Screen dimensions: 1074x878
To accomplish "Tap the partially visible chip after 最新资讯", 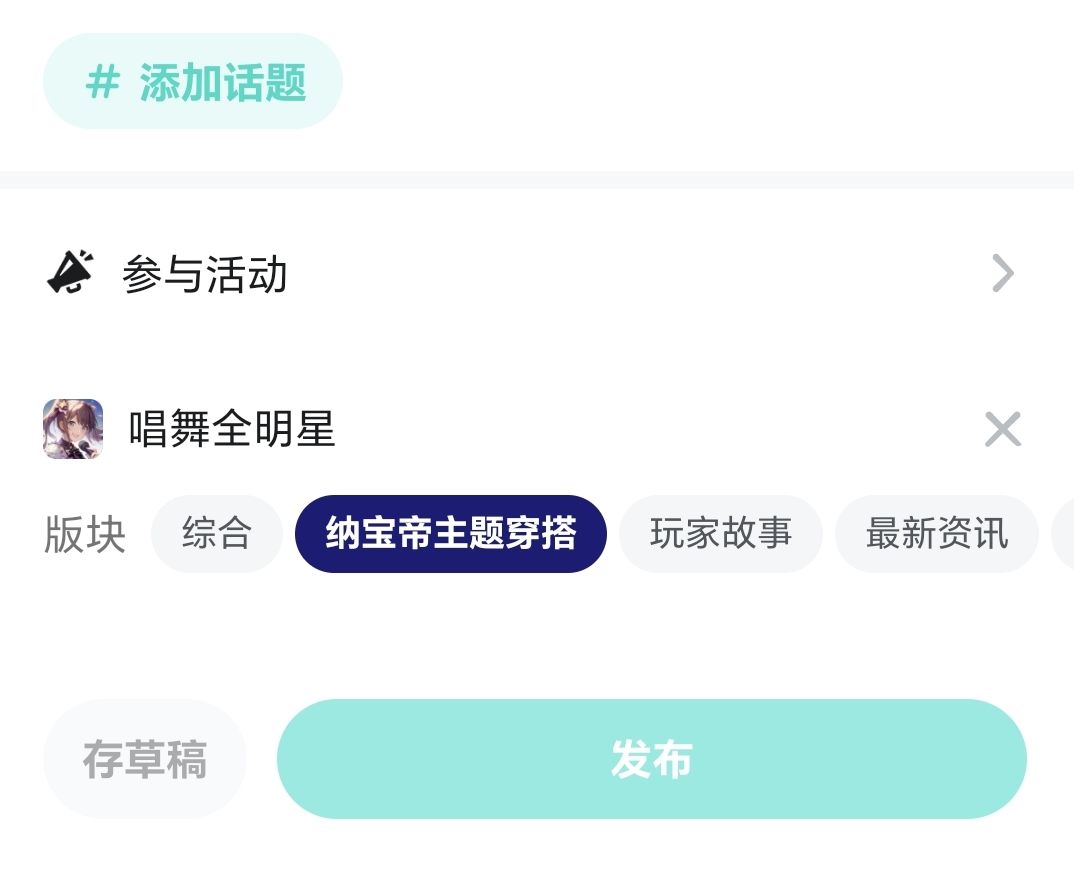I will click(1064, 534).
